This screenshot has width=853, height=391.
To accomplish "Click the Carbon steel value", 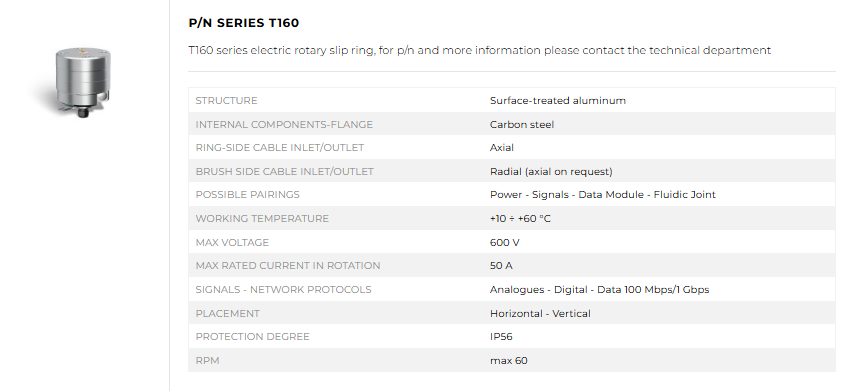I will point(522,125).
